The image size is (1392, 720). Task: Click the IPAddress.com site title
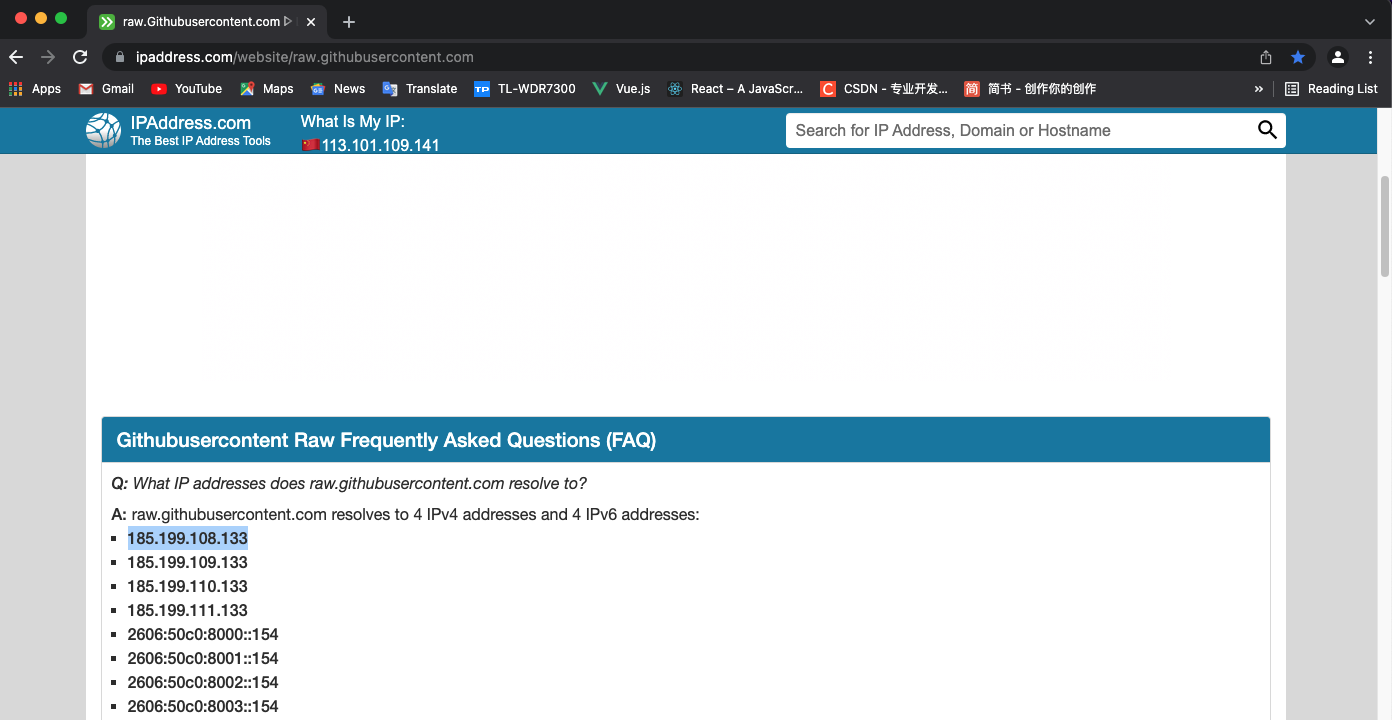tap(191, 123)
